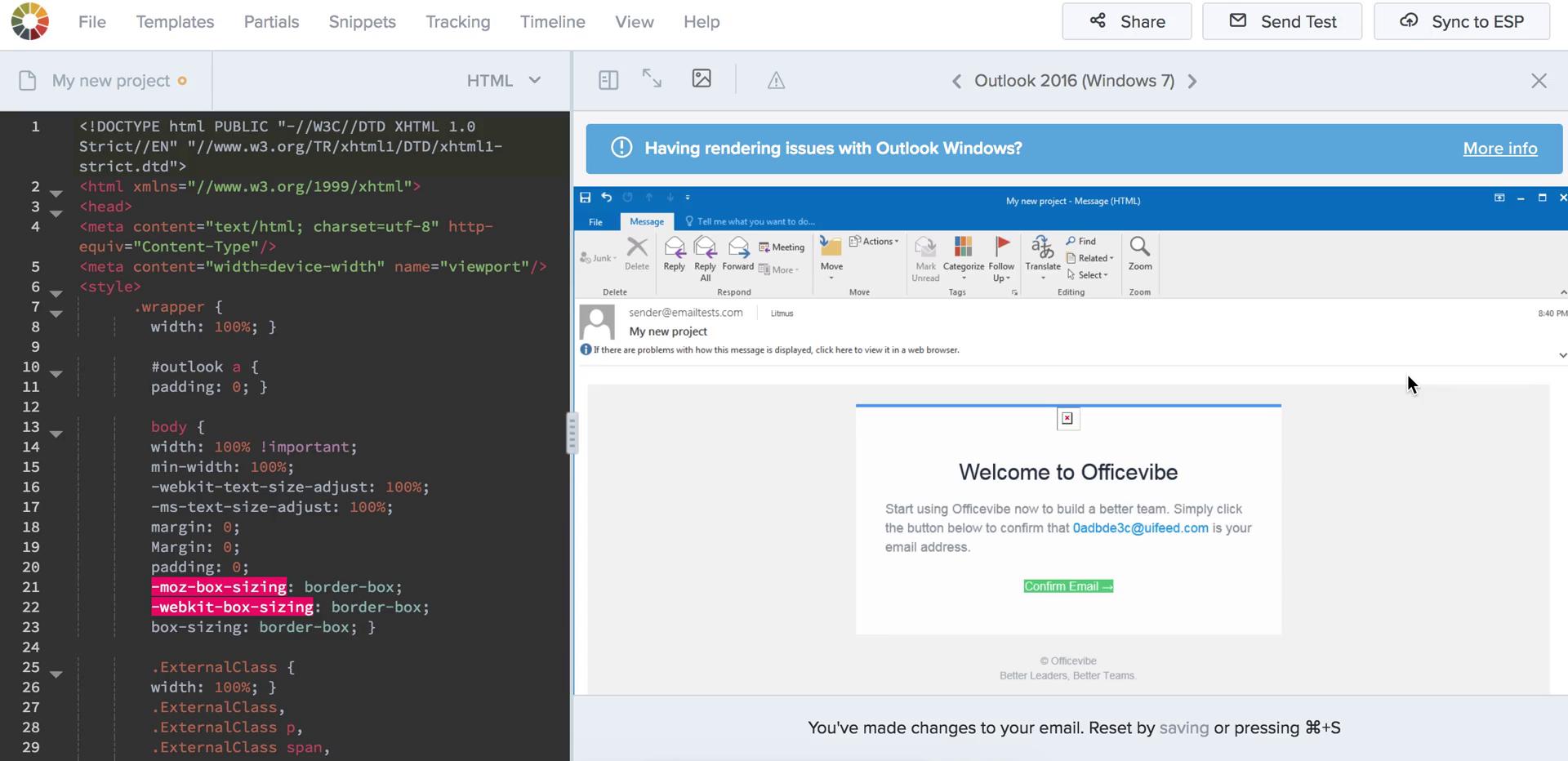The image size is (1568, 761).
Task: Click the saving link in footer notice
Action: 1184,728
